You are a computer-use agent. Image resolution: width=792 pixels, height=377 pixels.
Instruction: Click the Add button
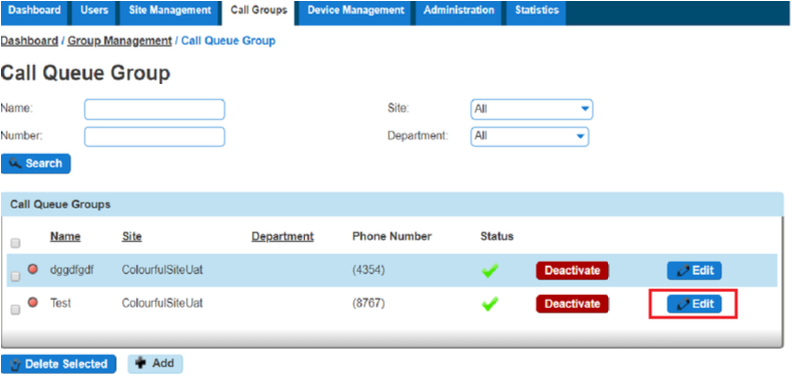click(155, 364)
